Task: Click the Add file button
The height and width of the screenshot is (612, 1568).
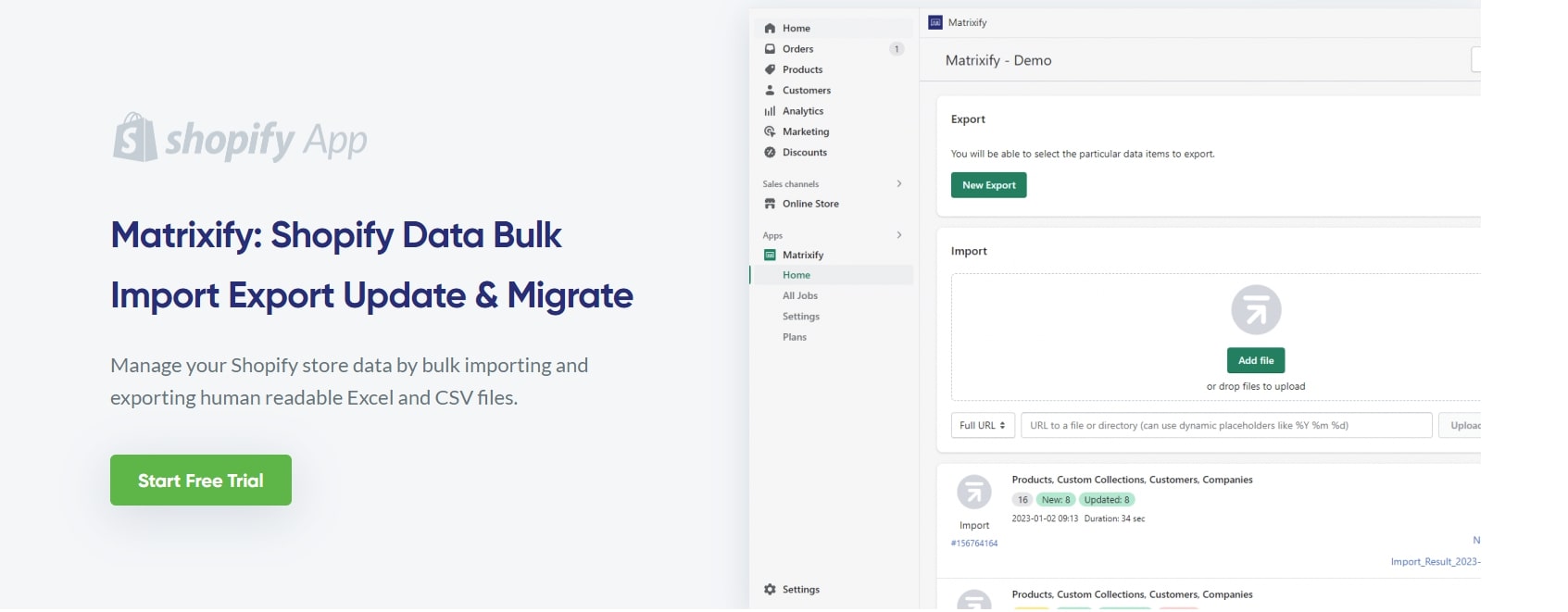Action: point(1256,360)
